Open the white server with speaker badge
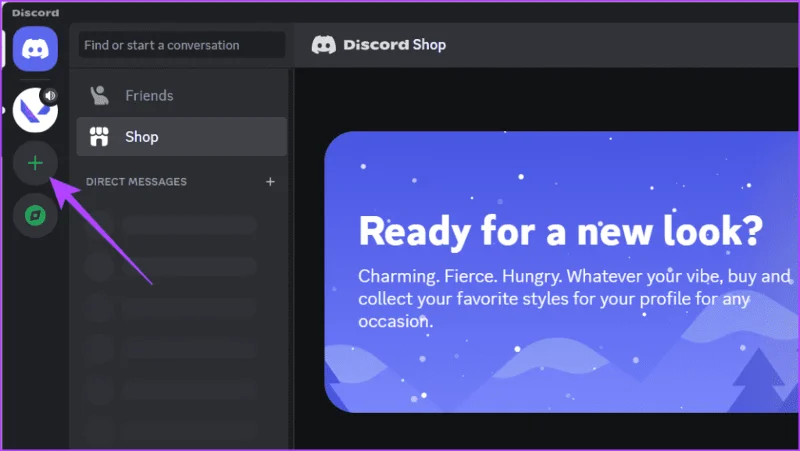The image size is (800, 451). [x=35, y=110]
